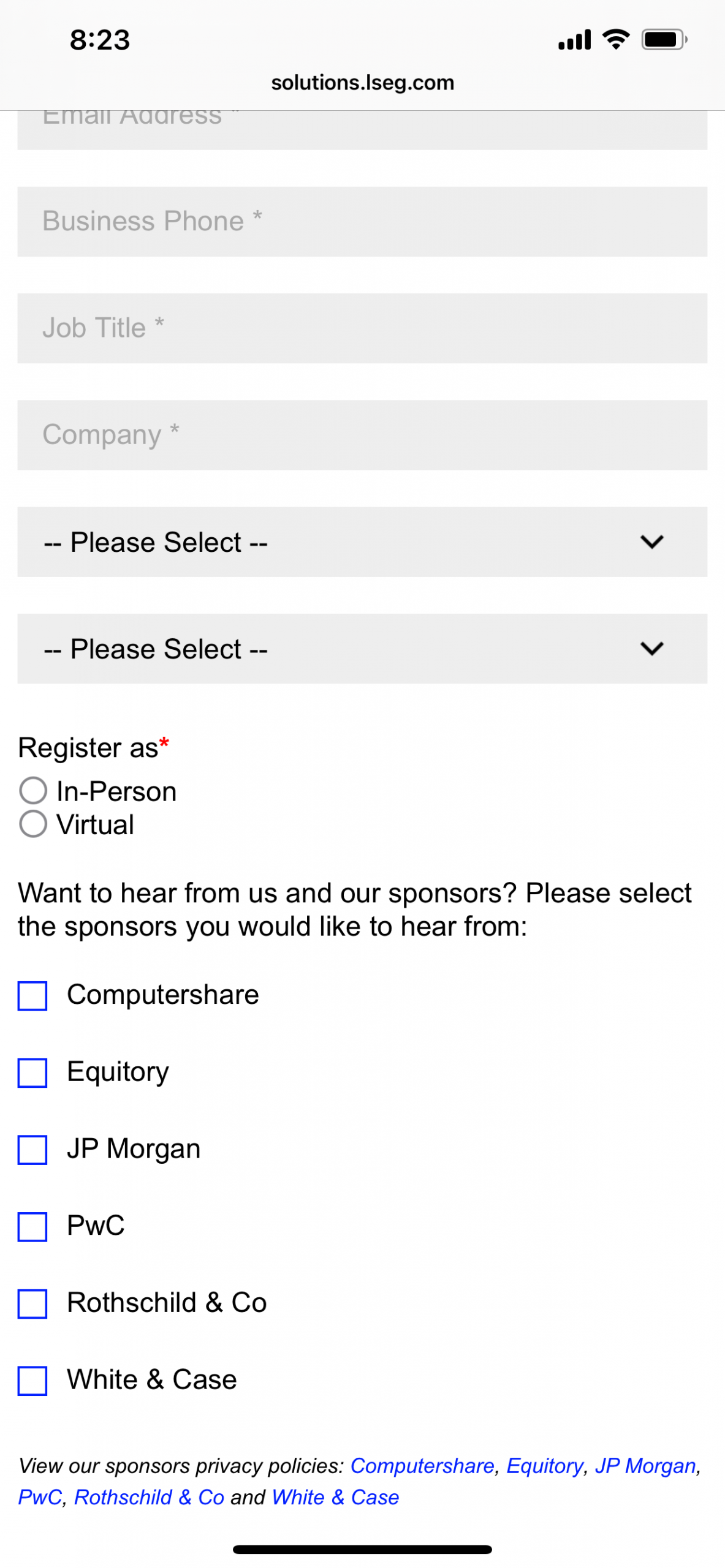Viewport: 725px width, 1568px height.
Task: Tap the battery indicator icon
Action: [x=664, y=40]
